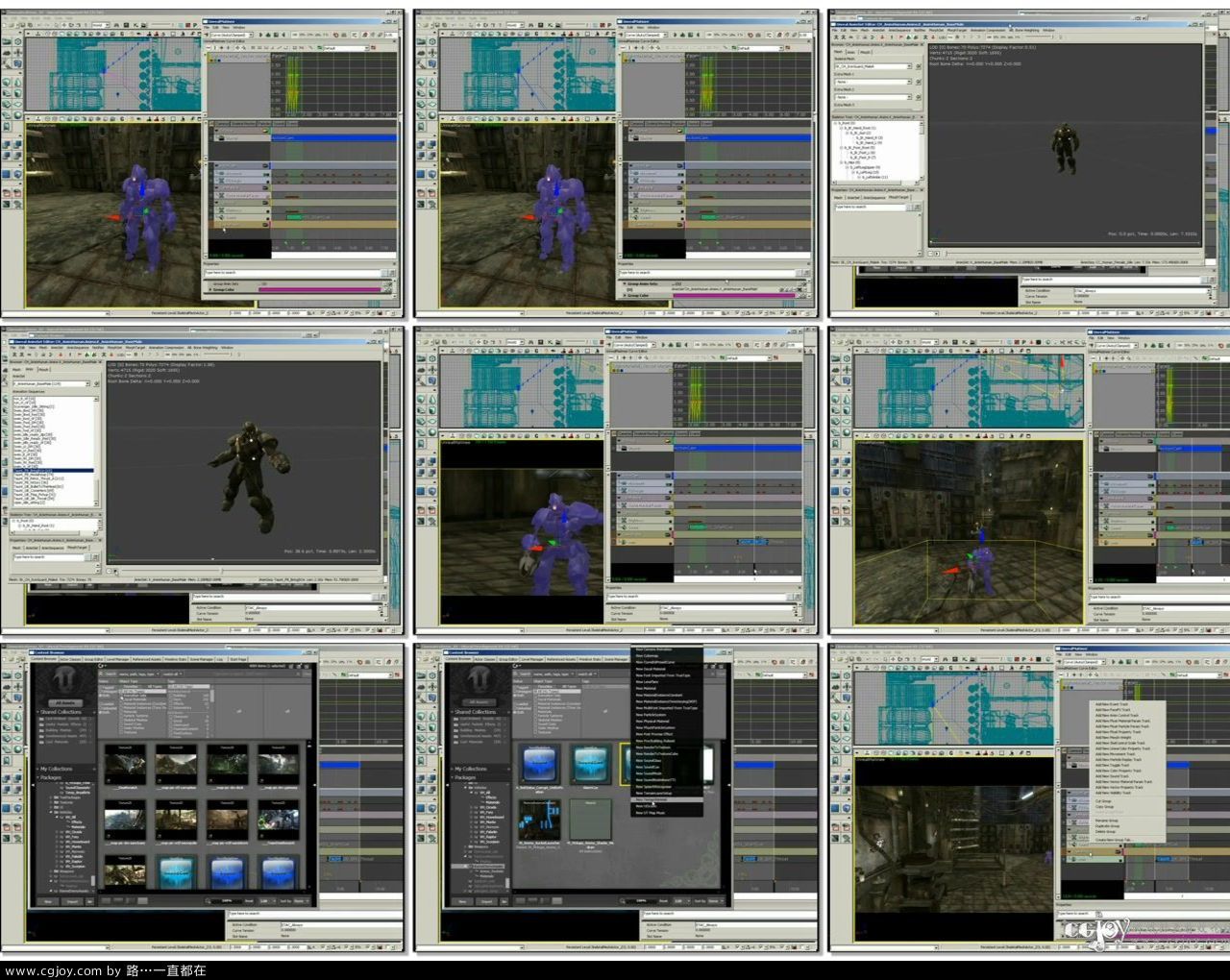The image size is (1230, 980).
Task: Select Rename Group in Matinee context menu
Action: (1107, 821)
